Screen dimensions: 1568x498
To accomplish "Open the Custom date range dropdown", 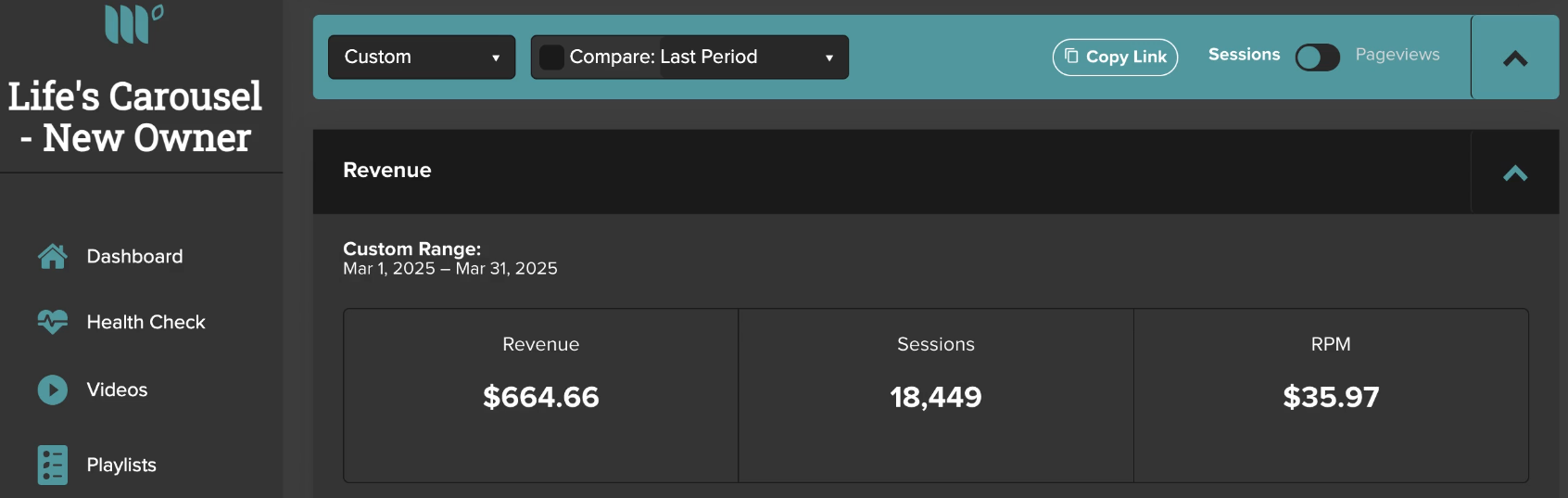I will (422, 57).
